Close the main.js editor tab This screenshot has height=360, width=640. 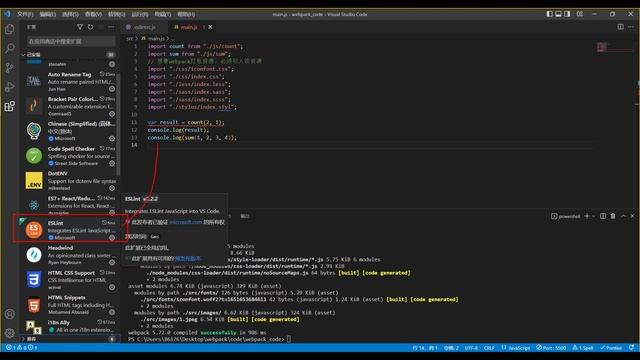210,27
